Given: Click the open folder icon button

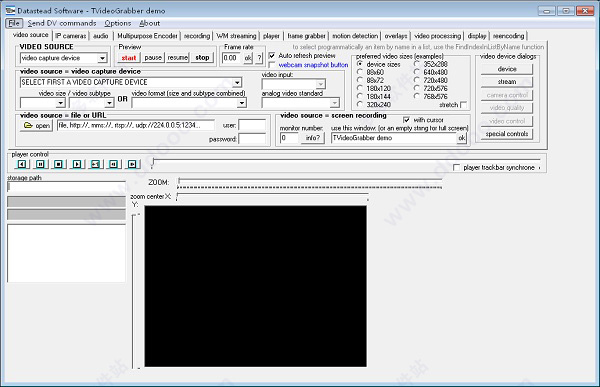Looking at the screenshot, I should 36,126.
